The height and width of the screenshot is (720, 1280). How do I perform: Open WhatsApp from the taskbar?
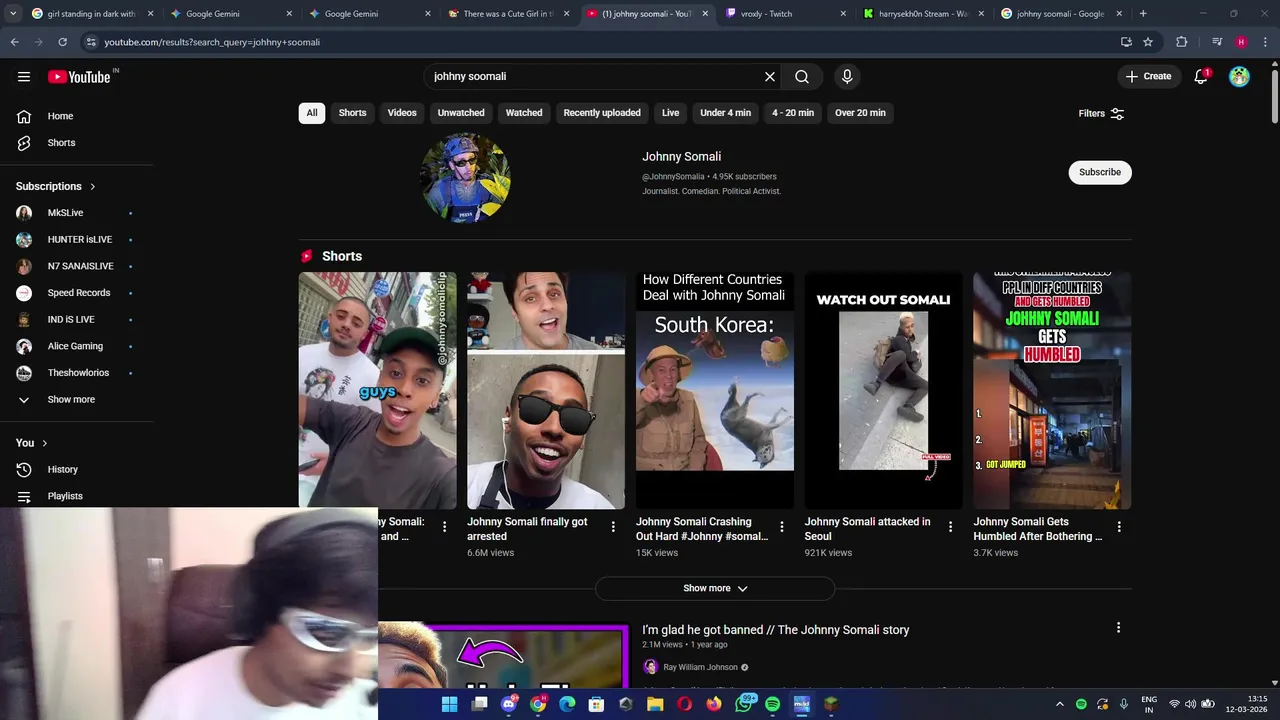pos(744,704)
